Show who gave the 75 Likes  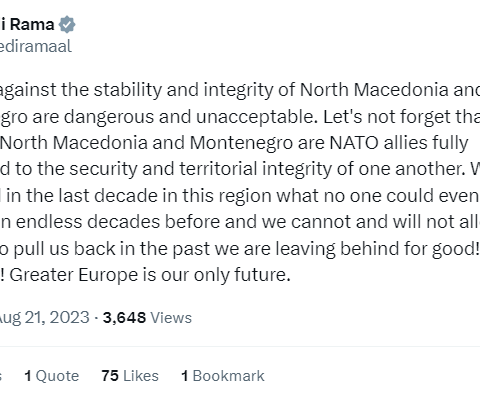tap(130, 376)
